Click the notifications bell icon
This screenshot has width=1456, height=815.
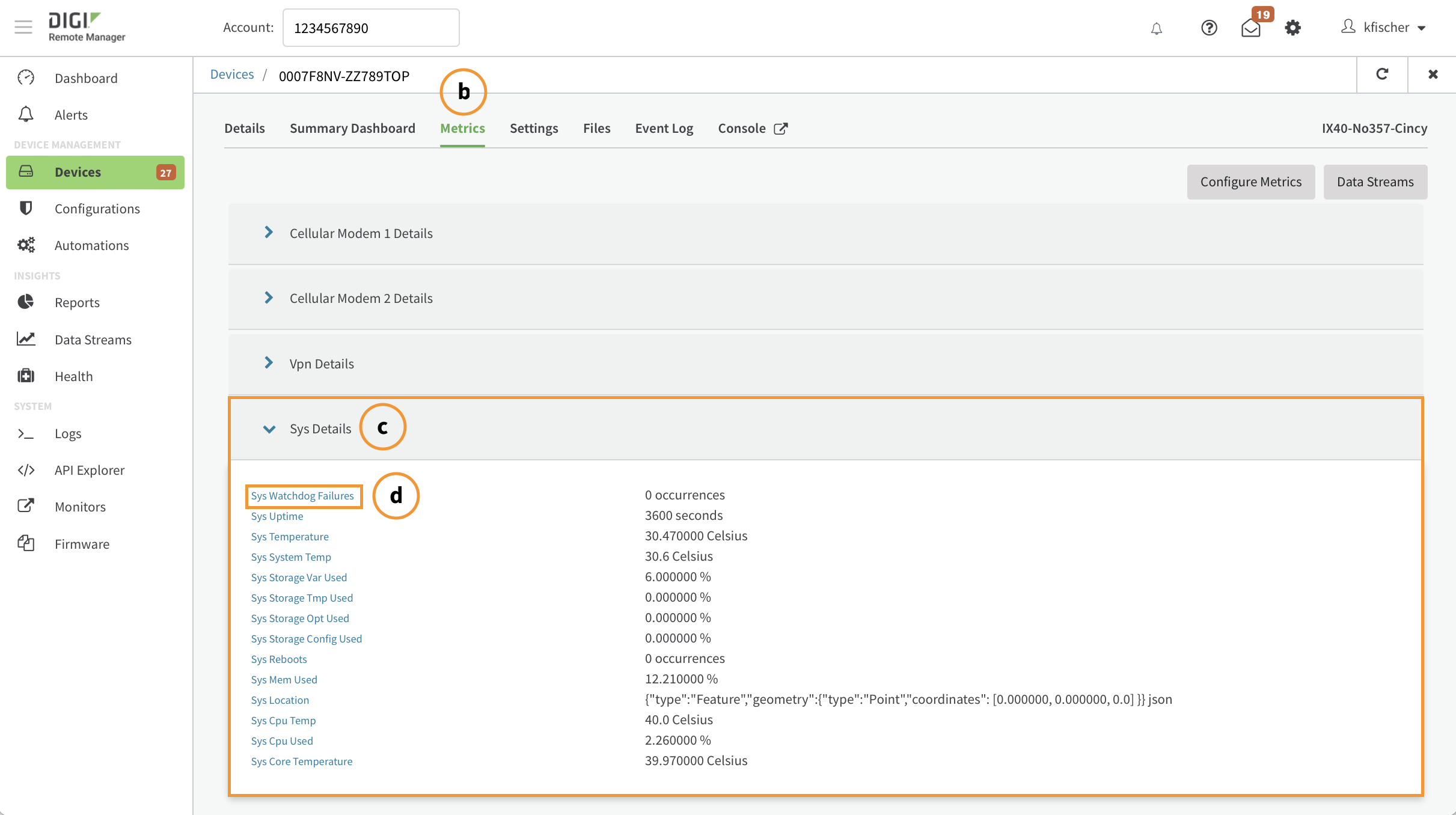click(1156, 28)
